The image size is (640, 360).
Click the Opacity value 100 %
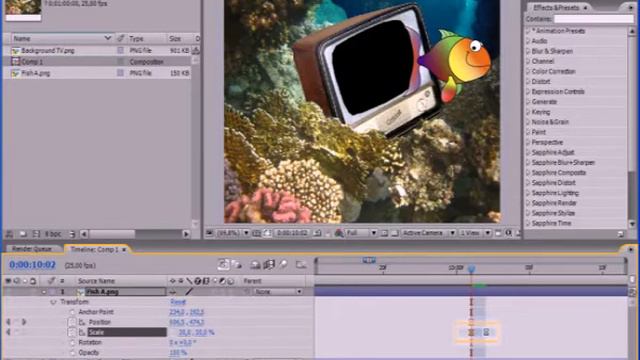coord(178,352)
